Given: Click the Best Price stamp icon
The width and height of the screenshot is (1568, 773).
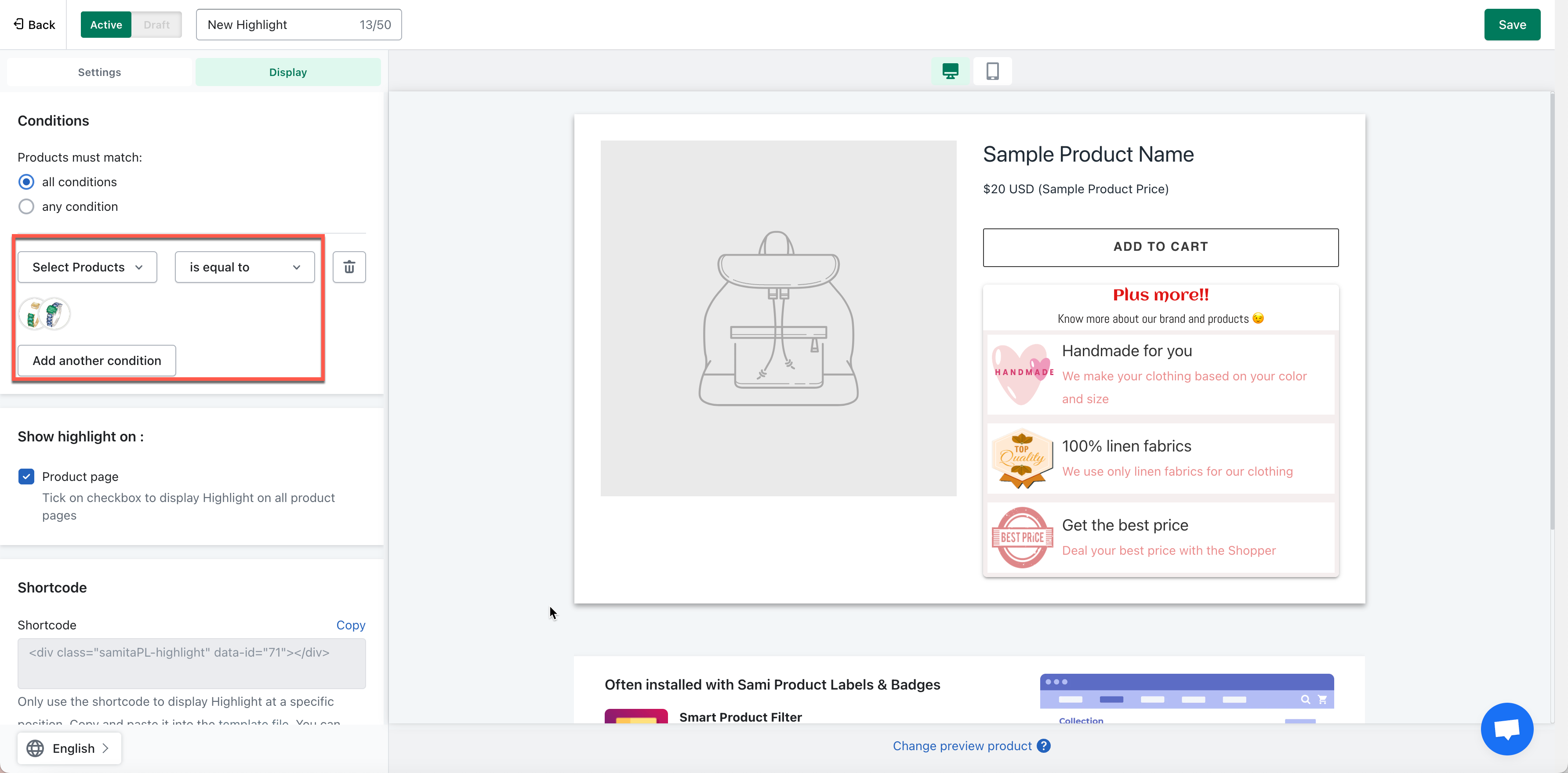Looking at the screenshot, I should [1023, 538].
